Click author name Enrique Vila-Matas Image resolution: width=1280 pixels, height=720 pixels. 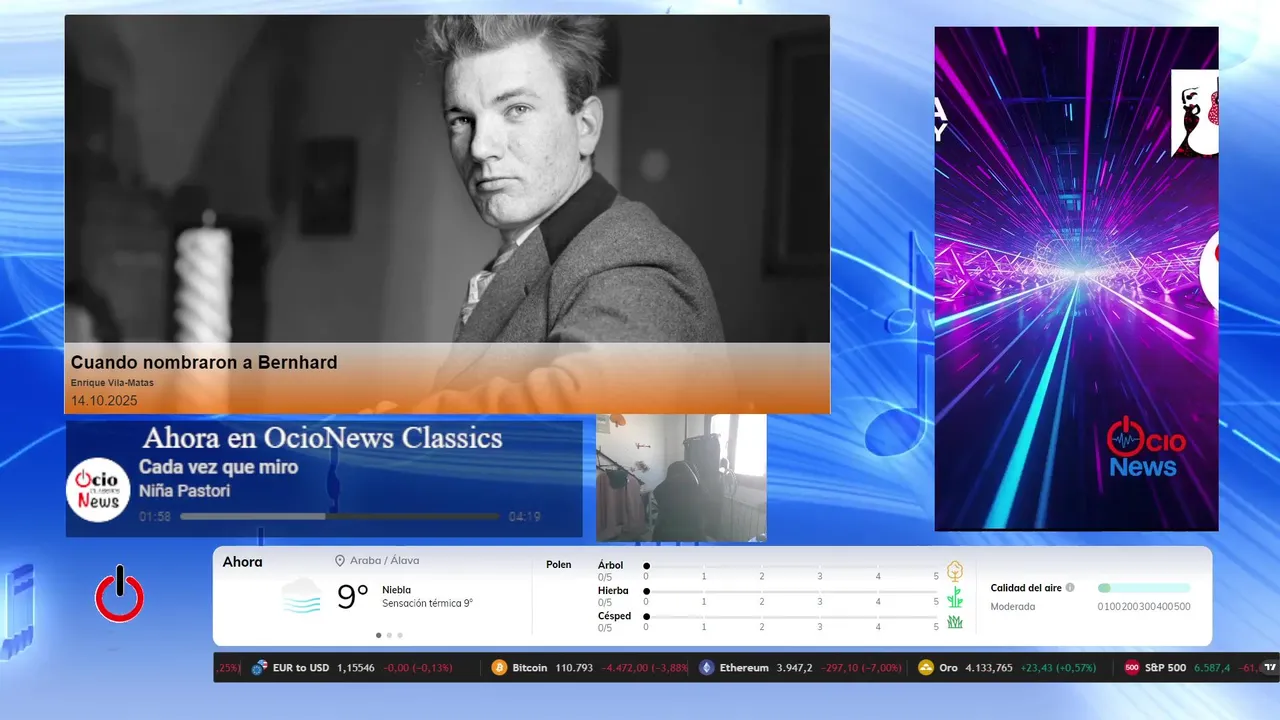112,383
